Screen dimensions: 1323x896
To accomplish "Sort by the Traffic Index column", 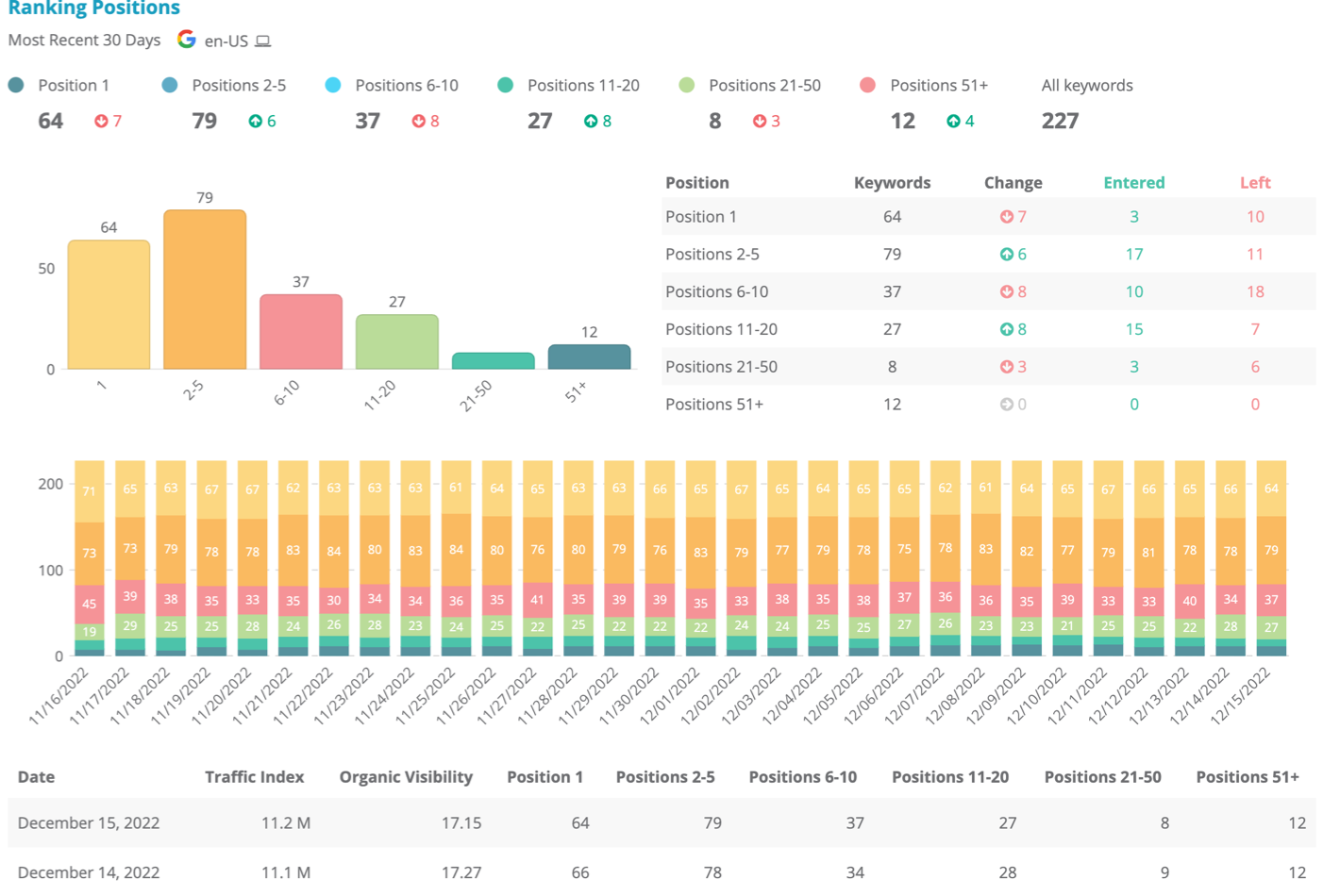I will click(x=254, y=777).
